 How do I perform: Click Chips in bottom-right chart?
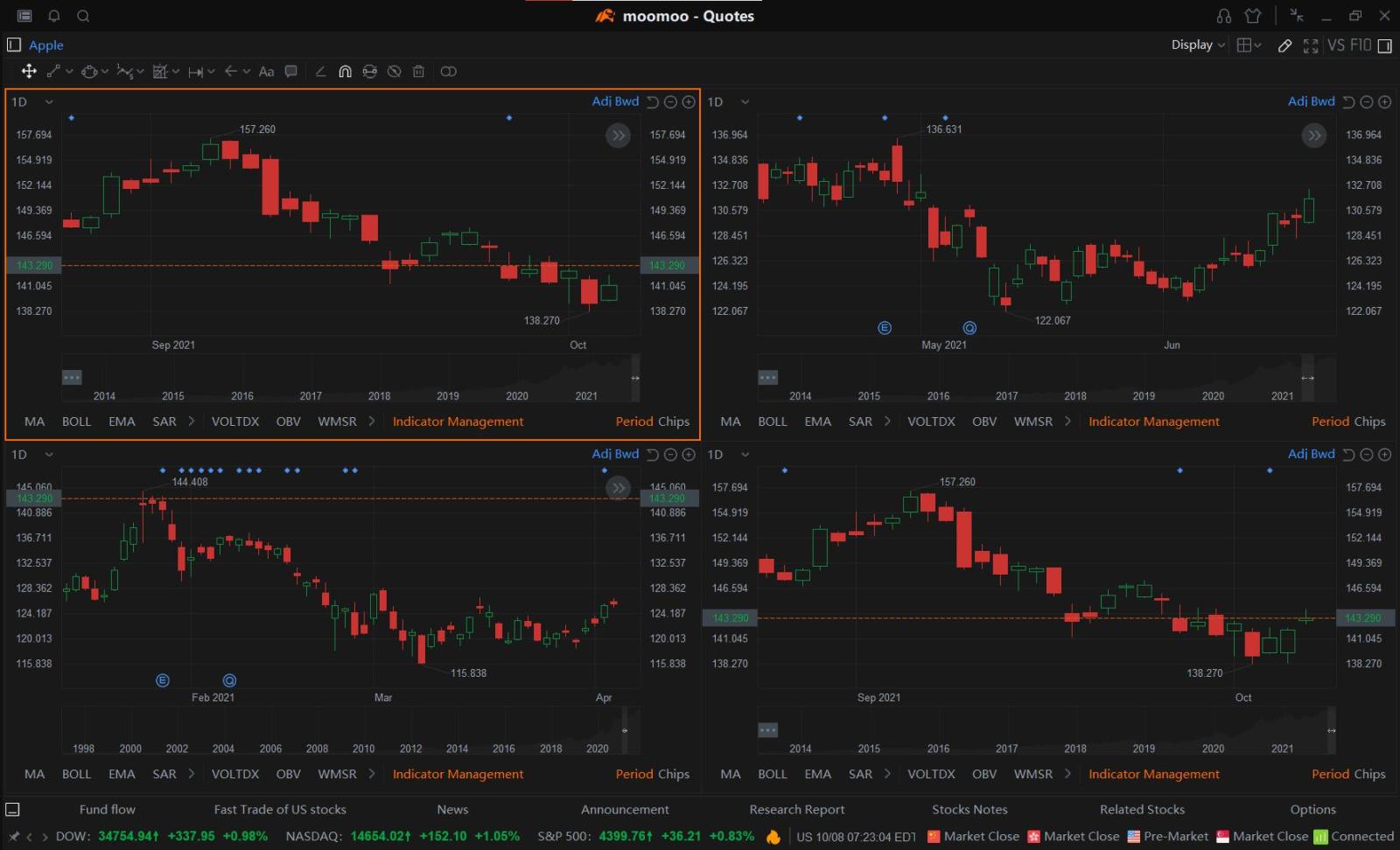coord(1369,774)
